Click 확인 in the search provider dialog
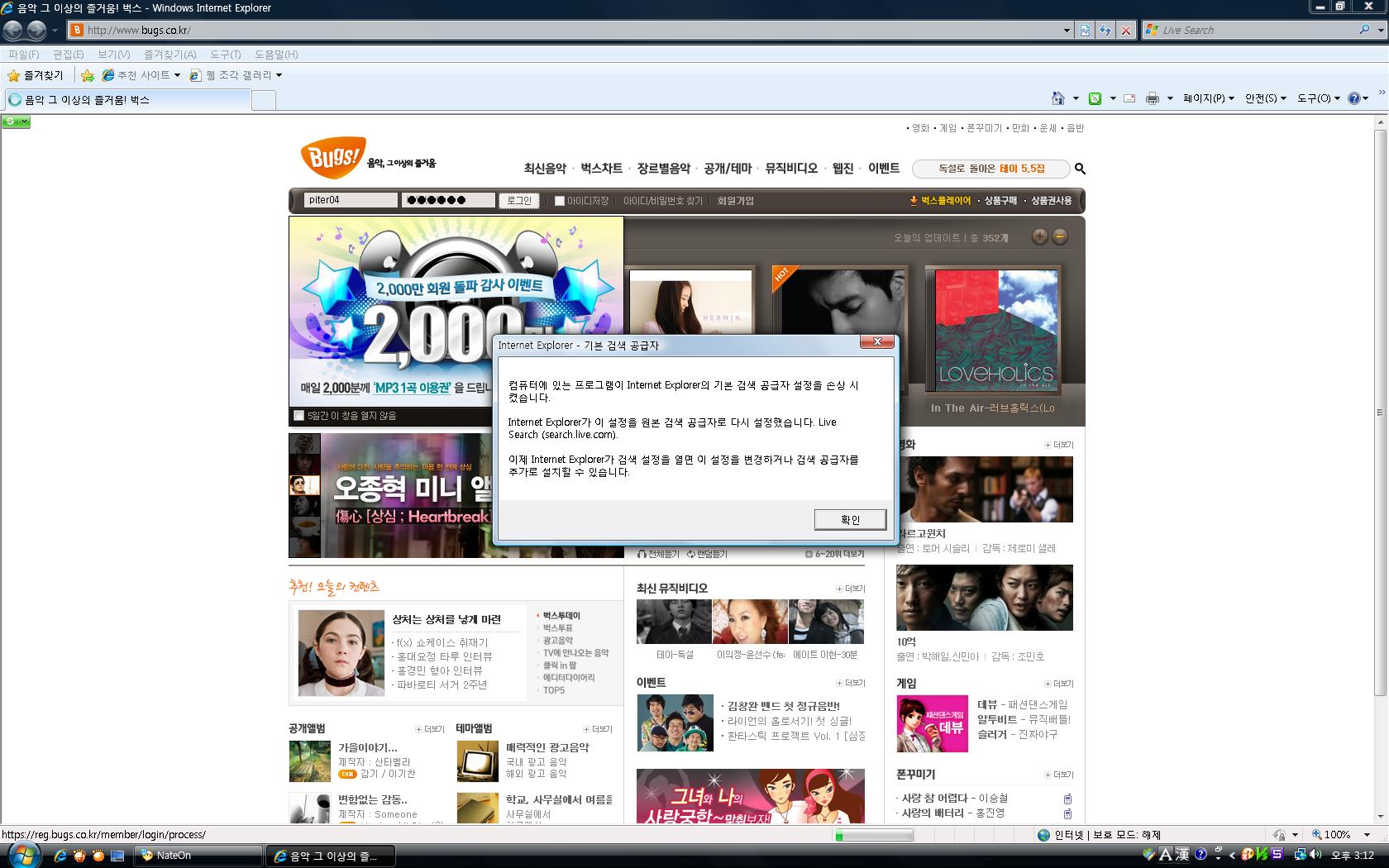This screenshot has width=1389, height=868. tap(850, 519)
